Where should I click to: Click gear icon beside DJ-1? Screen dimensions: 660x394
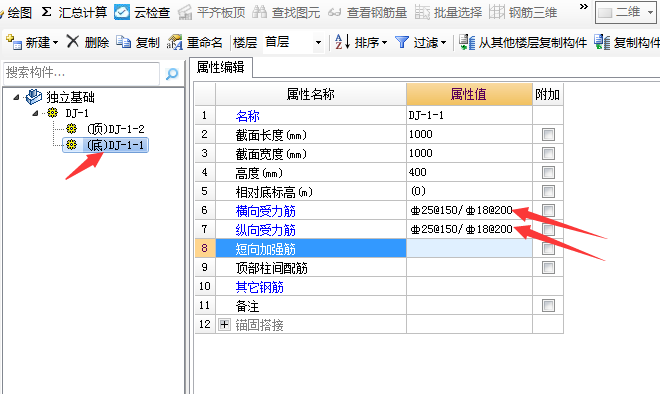[52, 112]
